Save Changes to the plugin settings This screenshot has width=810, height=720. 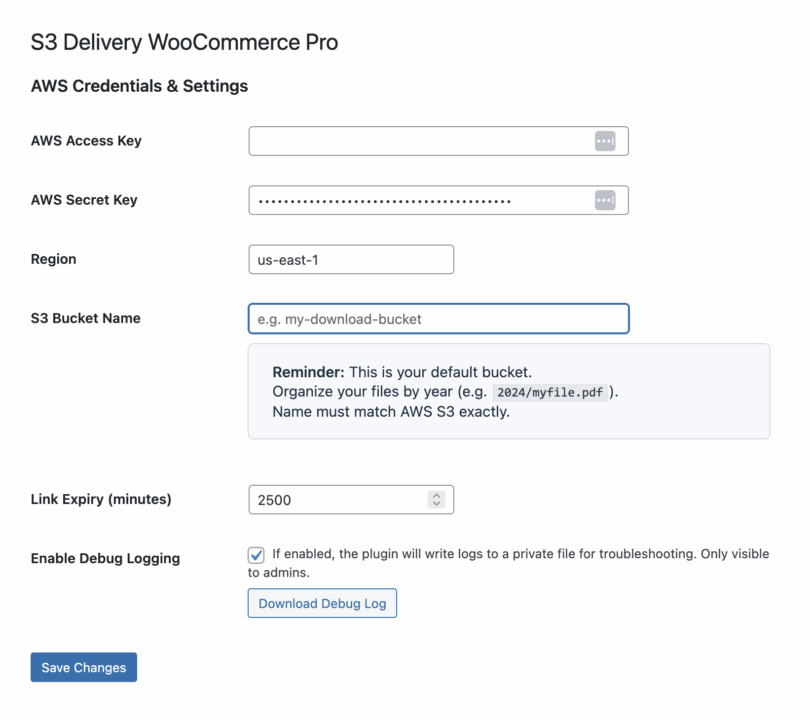[83, 667]
